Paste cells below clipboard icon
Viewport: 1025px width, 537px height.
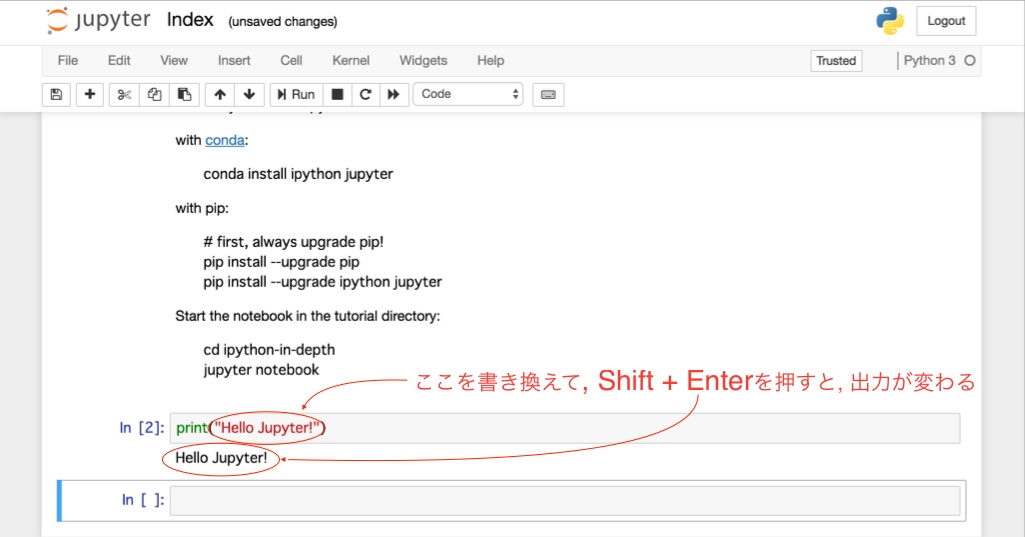184,94
